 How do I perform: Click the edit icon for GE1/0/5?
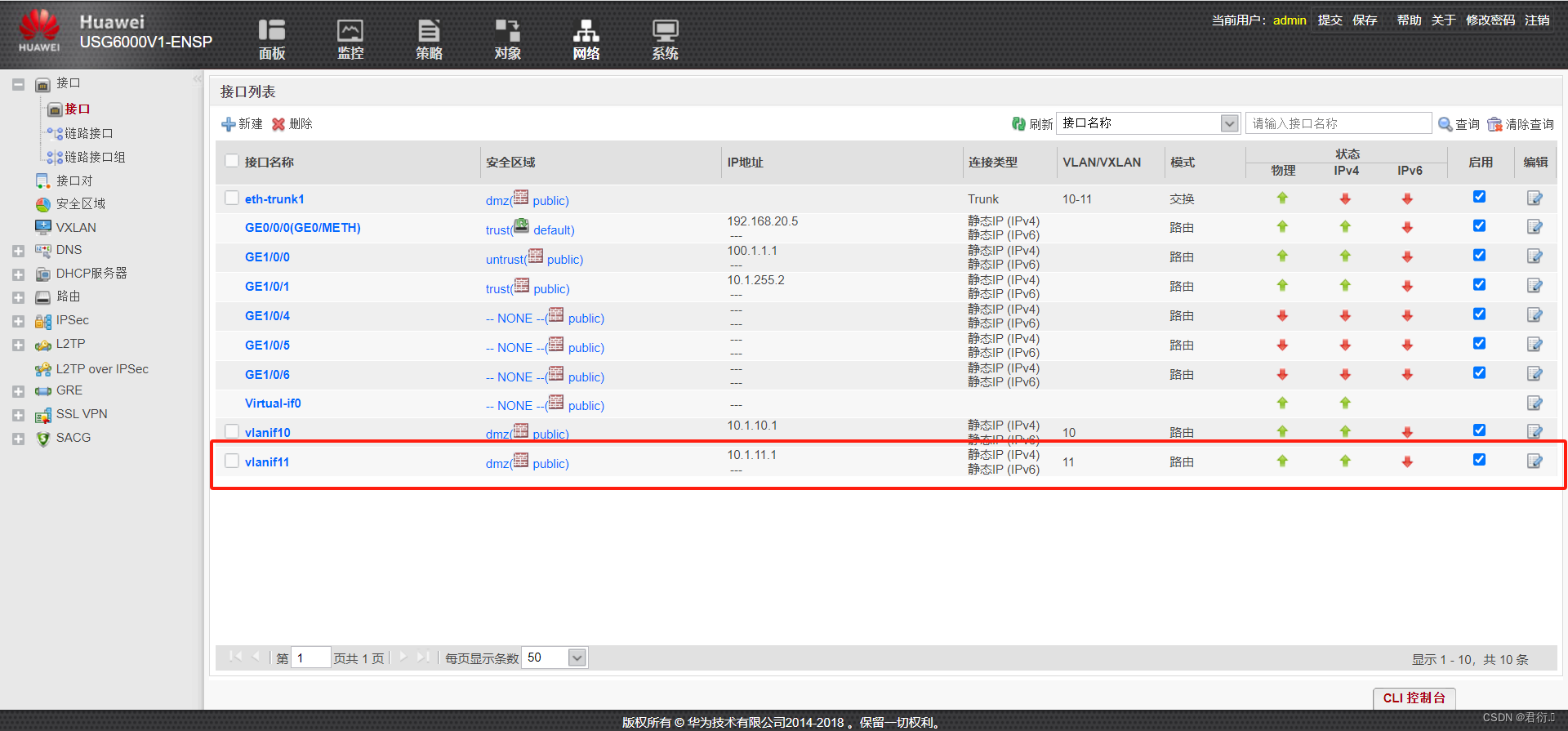tap(1535, 345)
